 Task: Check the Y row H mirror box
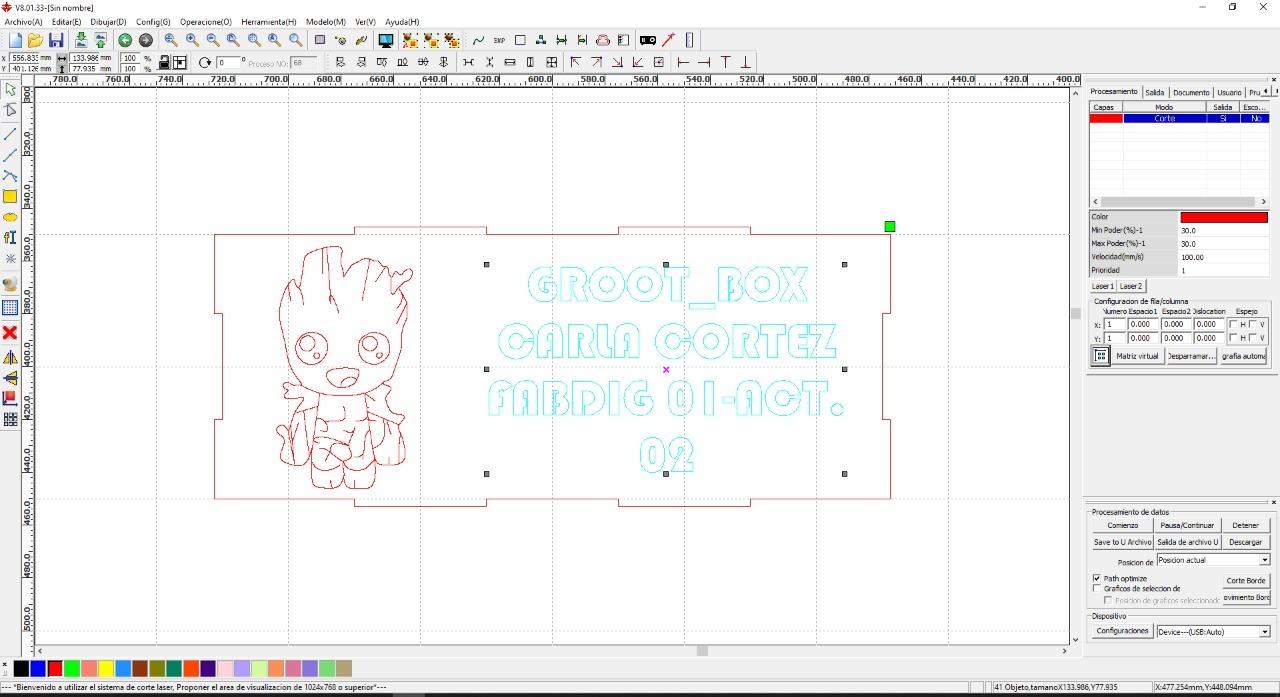pyautogui.click(x=1233, y=338)
